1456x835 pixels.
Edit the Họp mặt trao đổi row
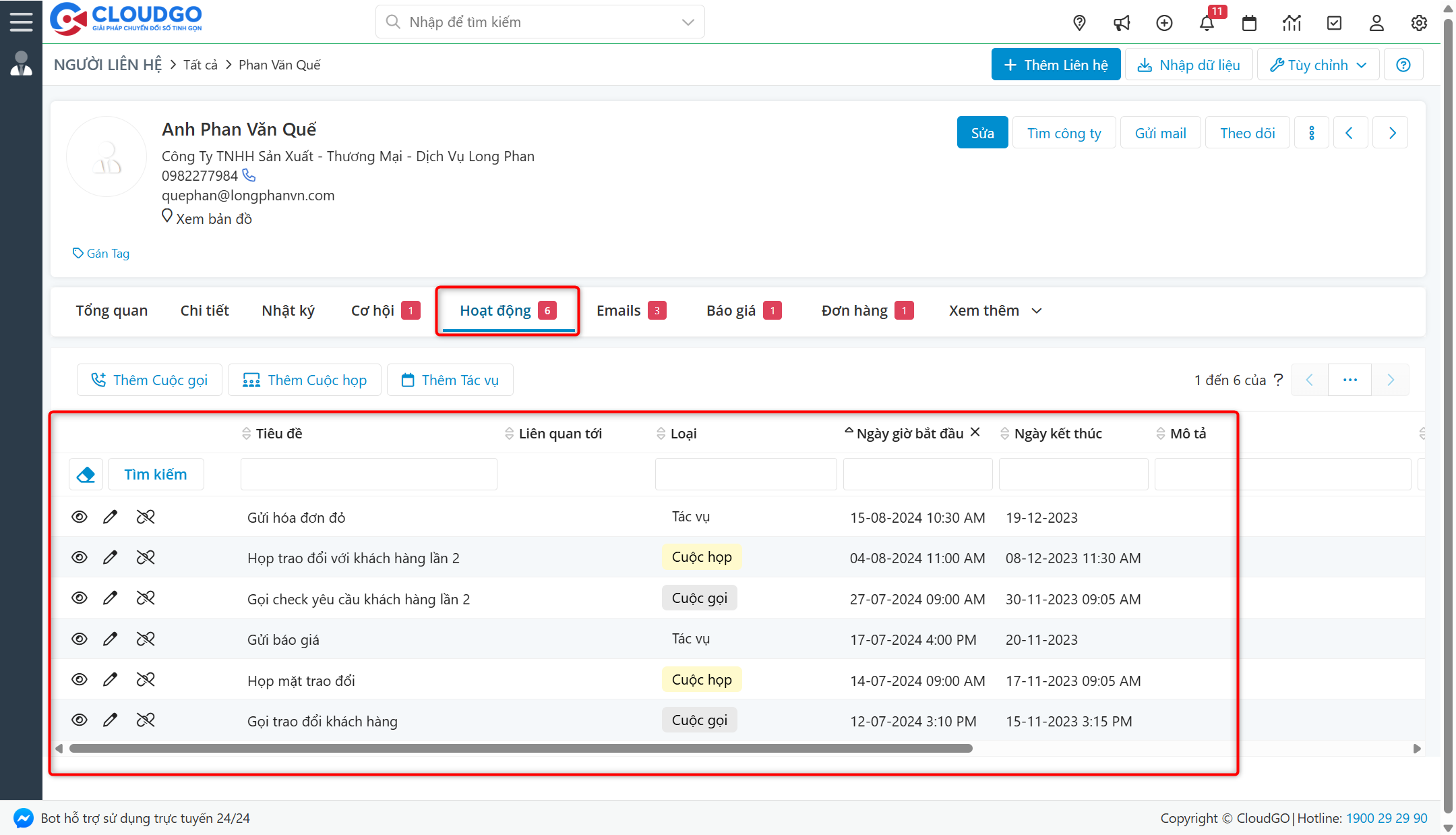(110, 679)
